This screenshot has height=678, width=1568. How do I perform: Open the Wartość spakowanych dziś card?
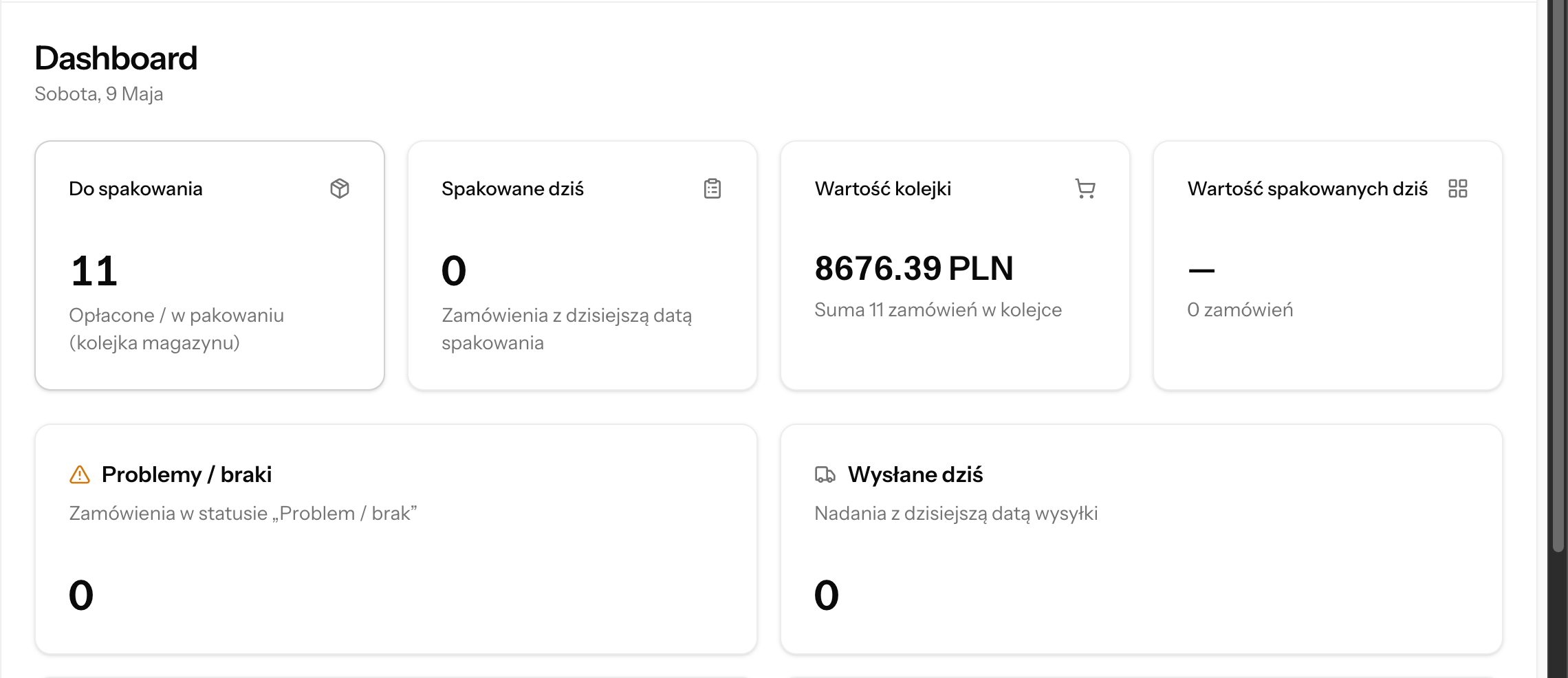coord(1328,265)
